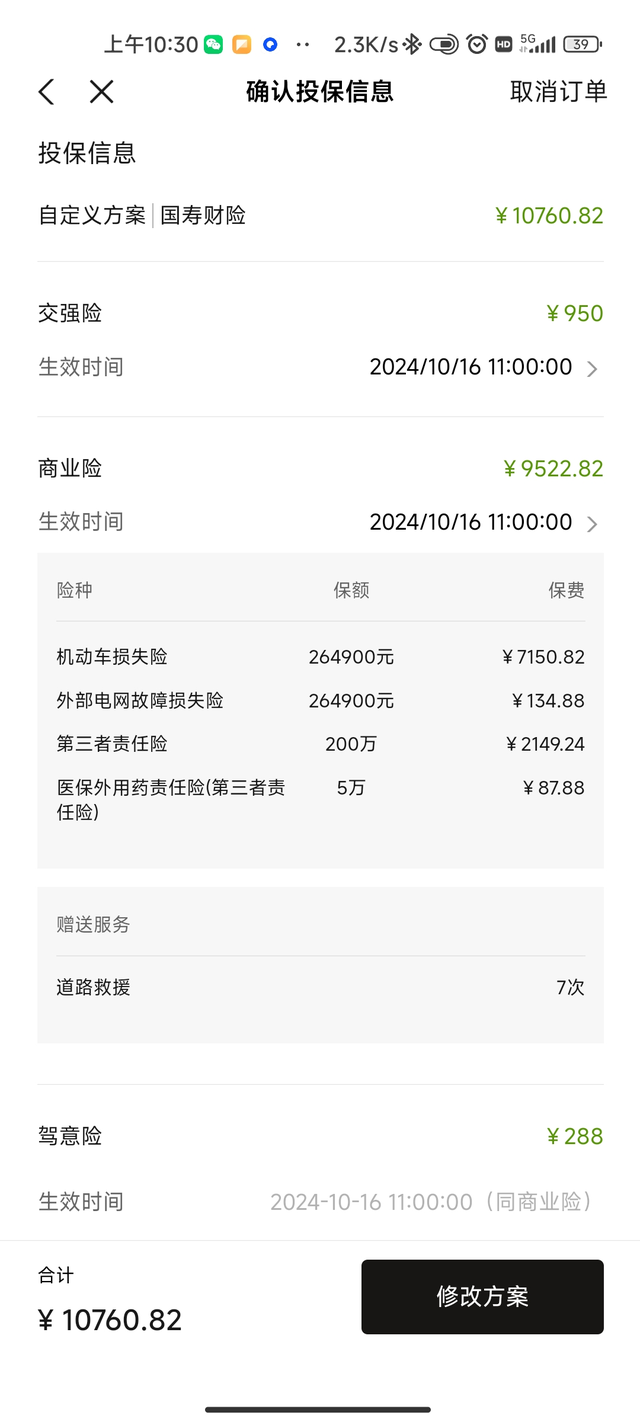Tap the 自定义方案 国寿财险 plan row
Screen dimensions: 640x1422
(320, 215)
